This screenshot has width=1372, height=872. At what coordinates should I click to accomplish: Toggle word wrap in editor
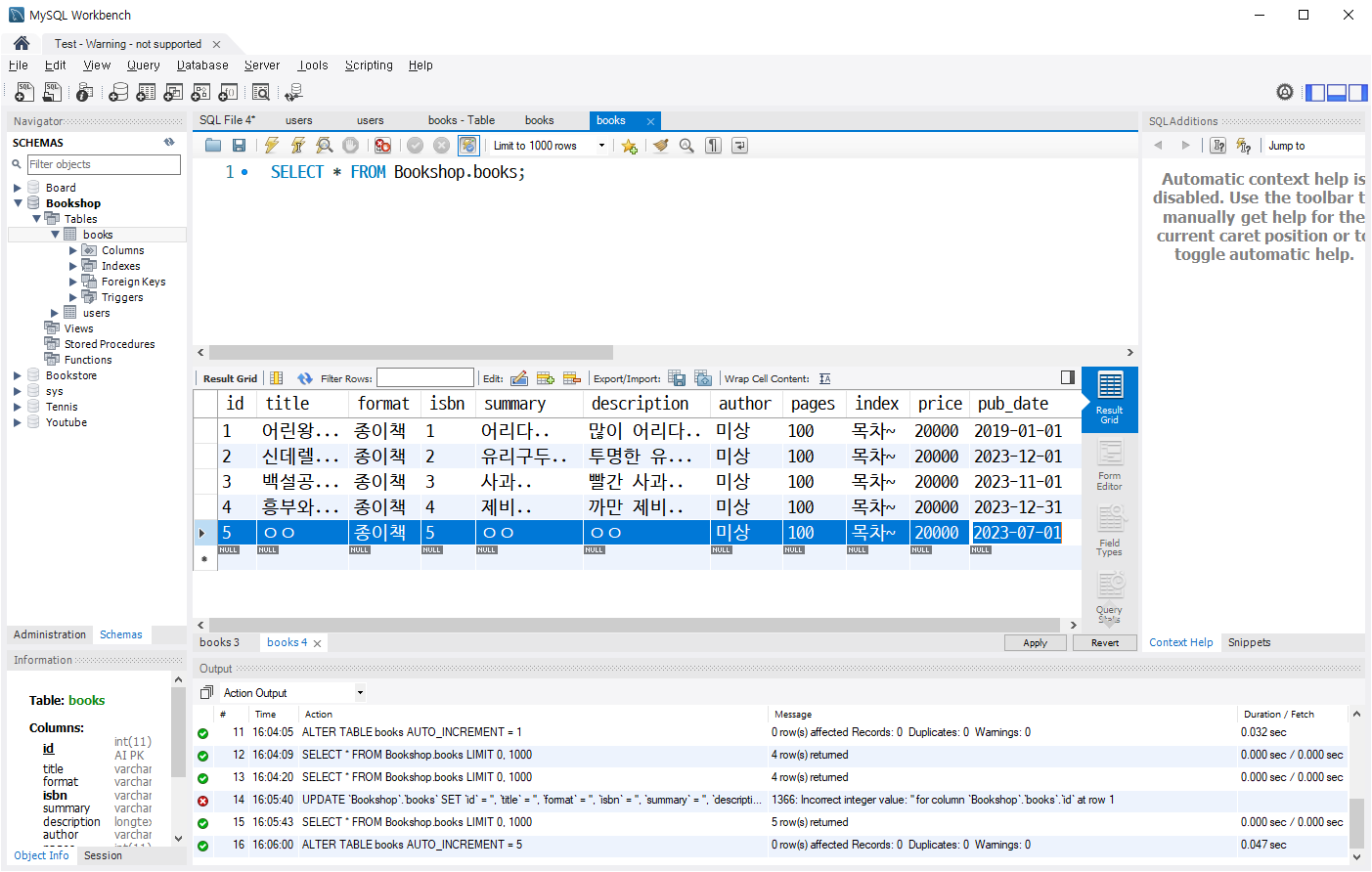[x=739, y=146]
